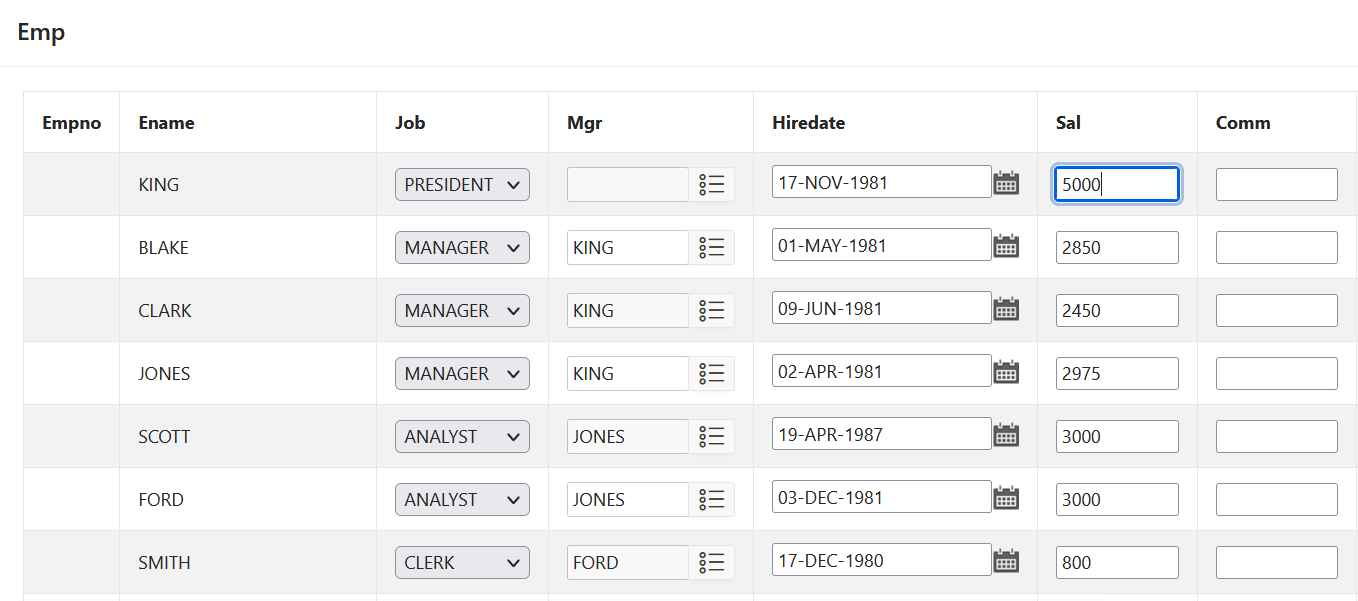Click the Sal column header
The width and height of the screenshot is (1358, 601).
1068,122
